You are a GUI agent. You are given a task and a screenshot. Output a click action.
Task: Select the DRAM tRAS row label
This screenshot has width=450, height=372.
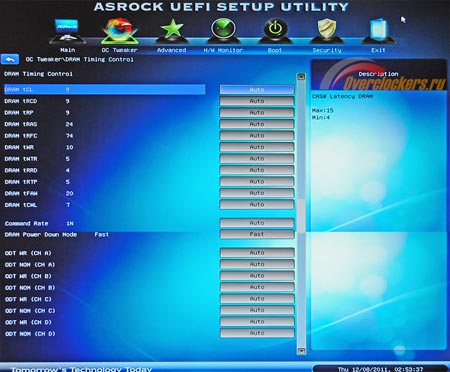pos(21,124)
